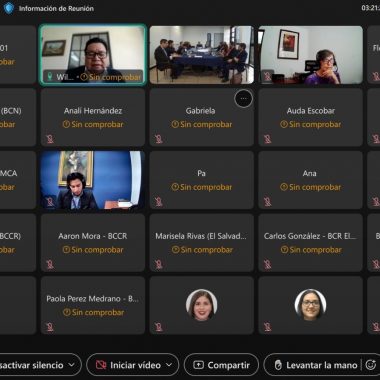Expand the audio options chevron next to silencio
Image resolution: width=380 pixels, height=380 pixels.
coord(72,365)
